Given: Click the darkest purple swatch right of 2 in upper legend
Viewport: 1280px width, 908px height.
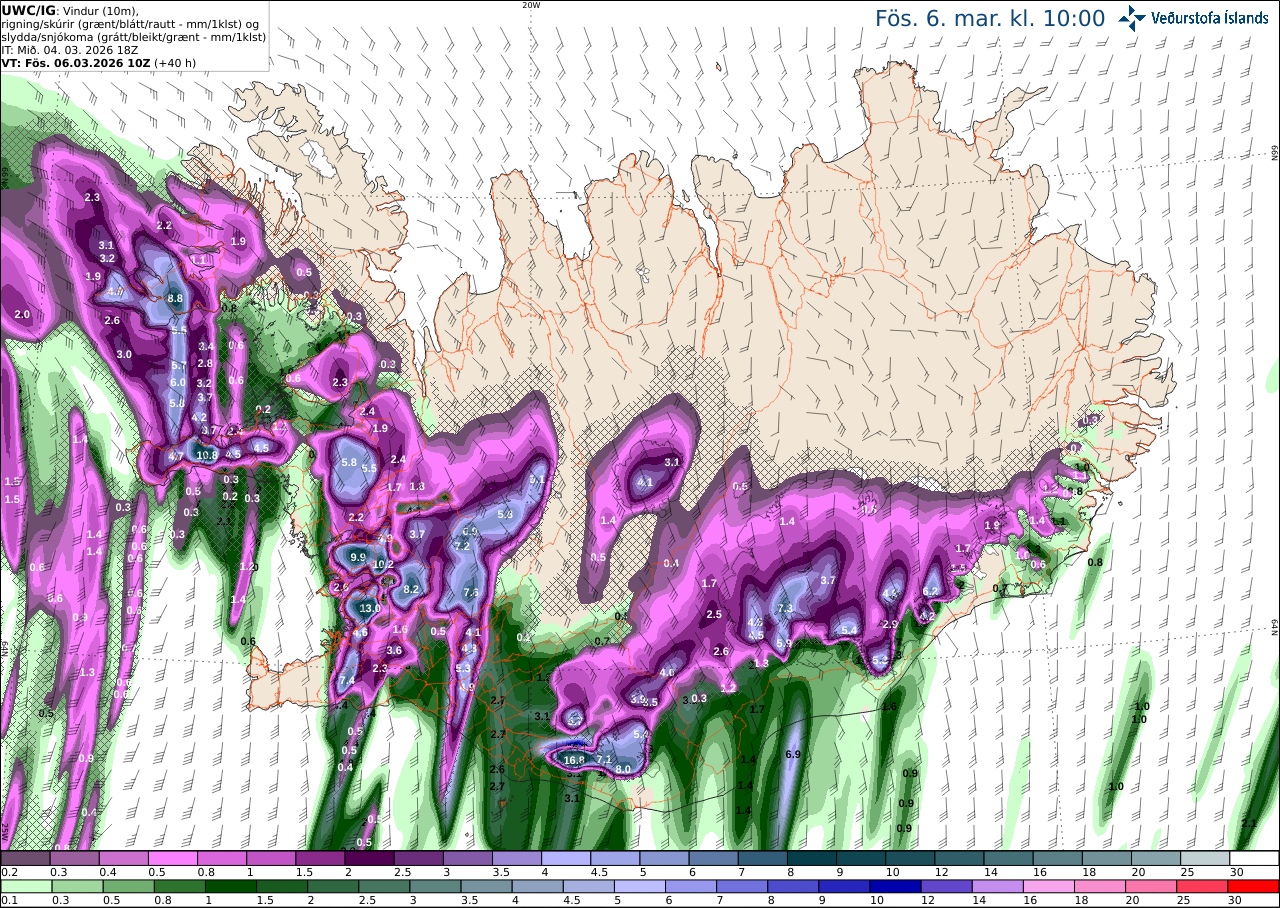Looking at the screenshot, I should (369, 858).
